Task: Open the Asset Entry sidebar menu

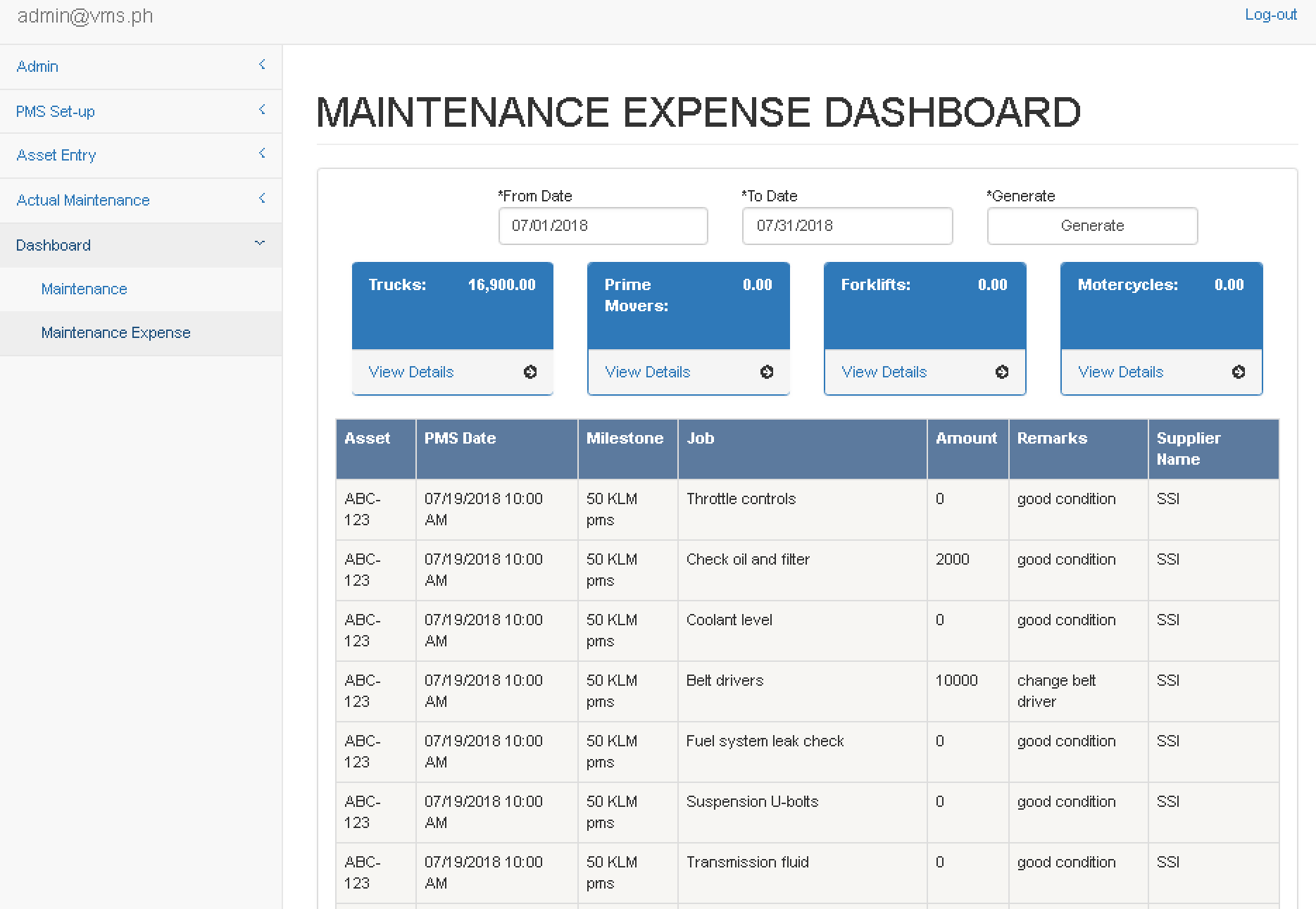Action: tap(141, 156)
